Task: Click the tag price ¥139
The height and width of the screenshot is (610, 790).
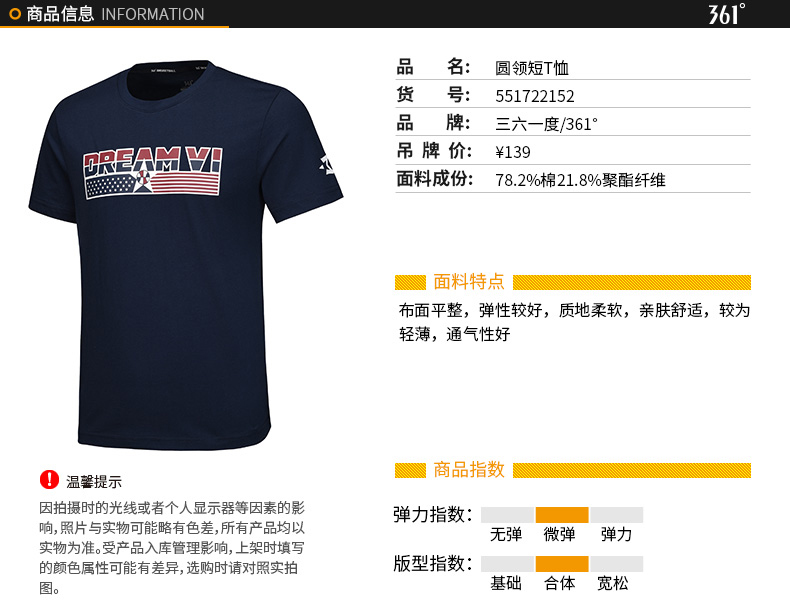Action: pyautogui.click(x=512, y=152)
